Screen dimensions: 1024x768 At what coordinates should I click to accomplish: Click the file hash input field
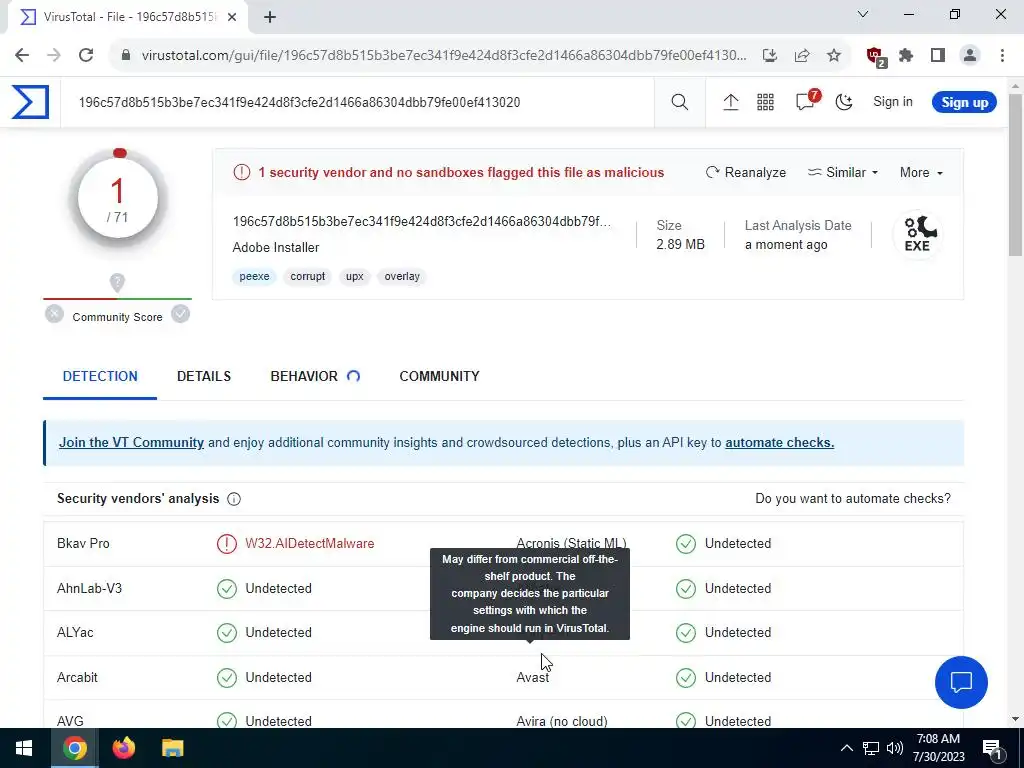357,102
